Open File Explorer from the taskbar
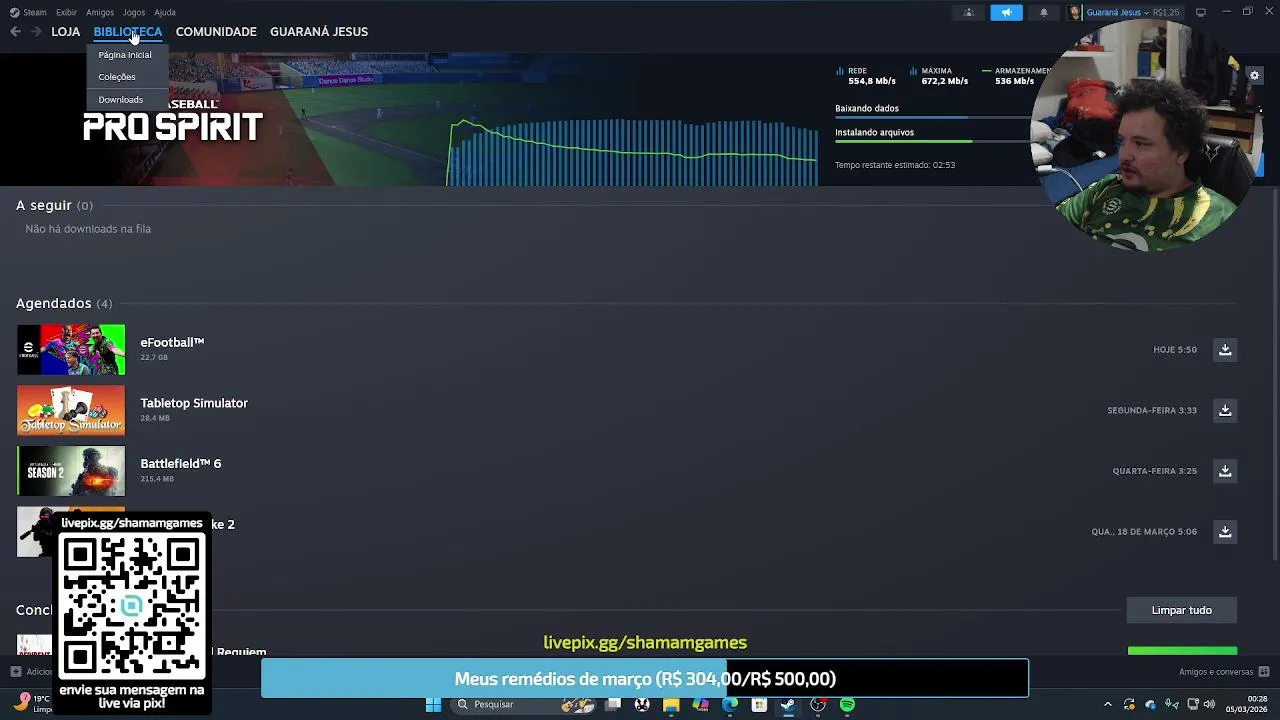The width and height of the screenshot is (1280, 720). coord(671,704)
